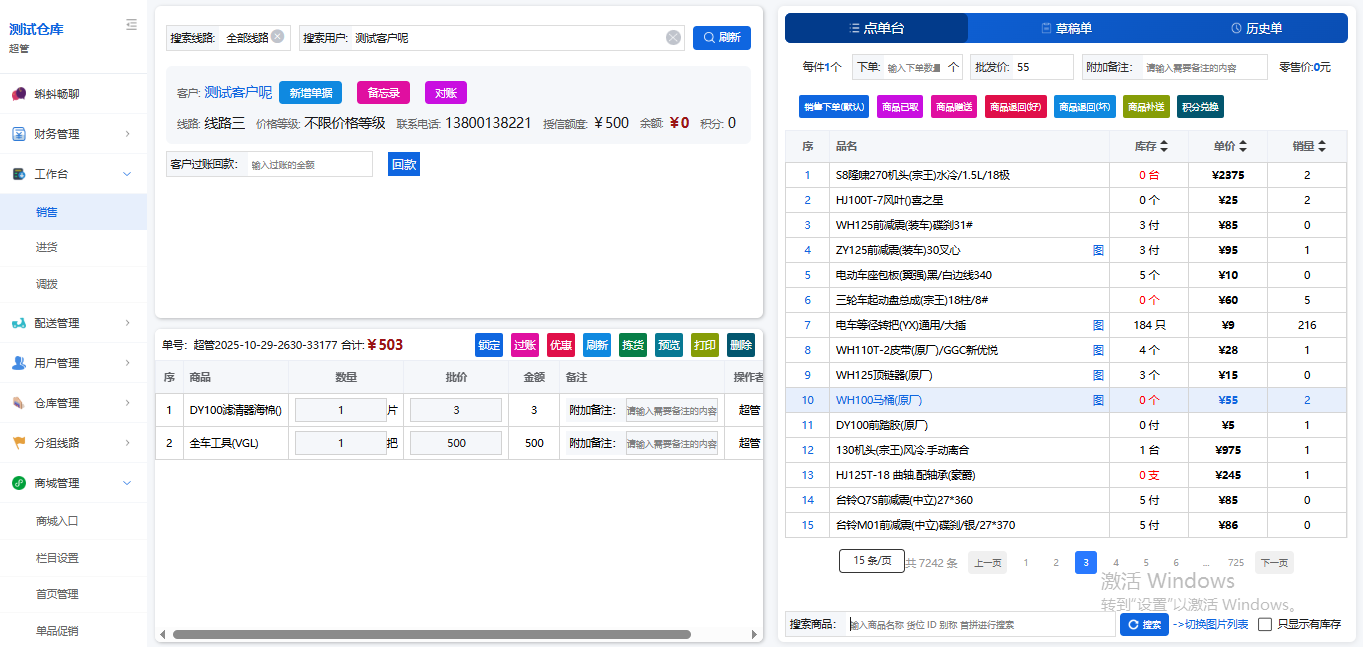Clear the 搜索线路 route filter X icon

point(278,37)
